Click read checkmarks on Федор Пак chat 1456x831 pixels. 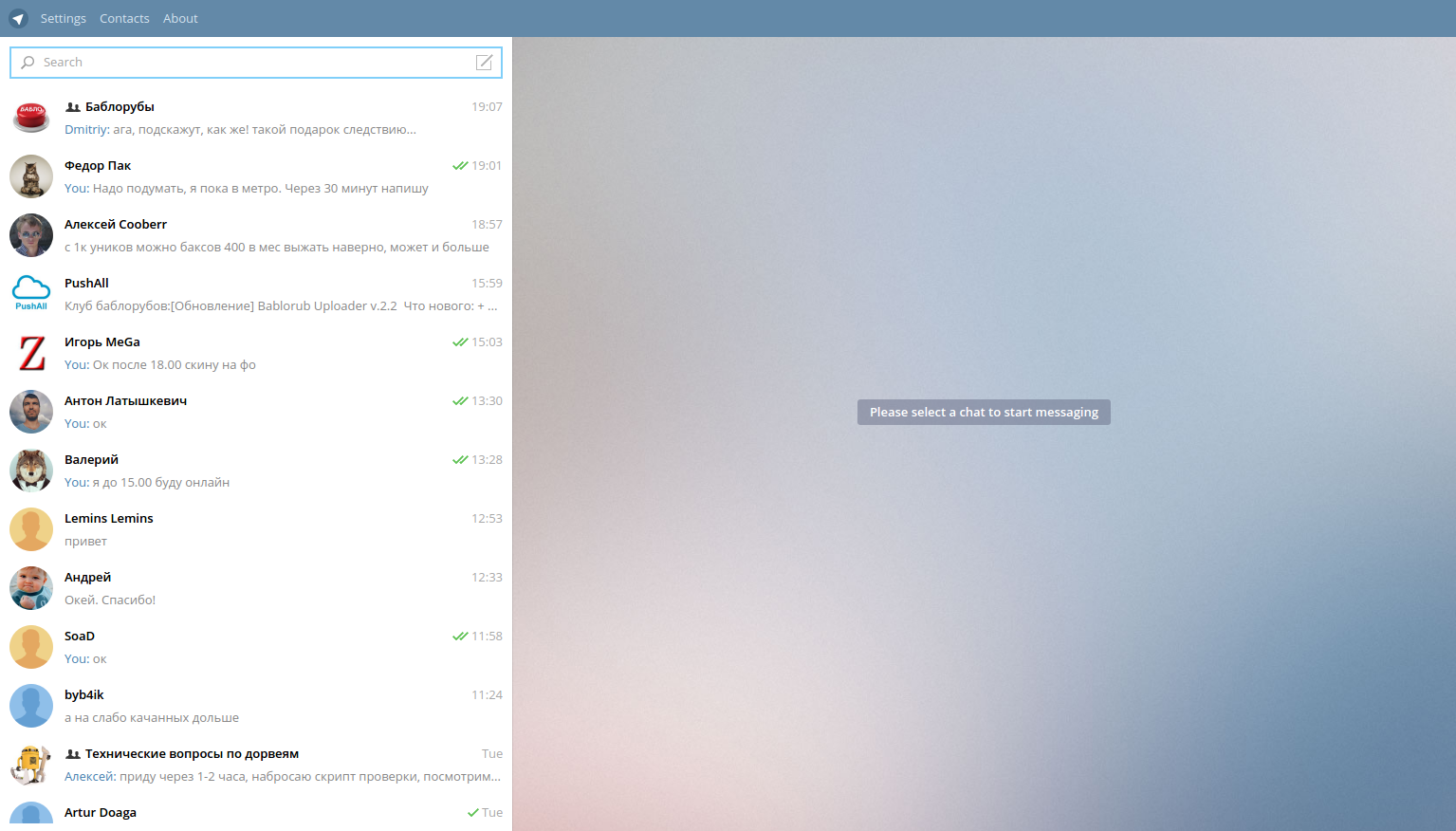pyautogui.click(x=460, y=166)
